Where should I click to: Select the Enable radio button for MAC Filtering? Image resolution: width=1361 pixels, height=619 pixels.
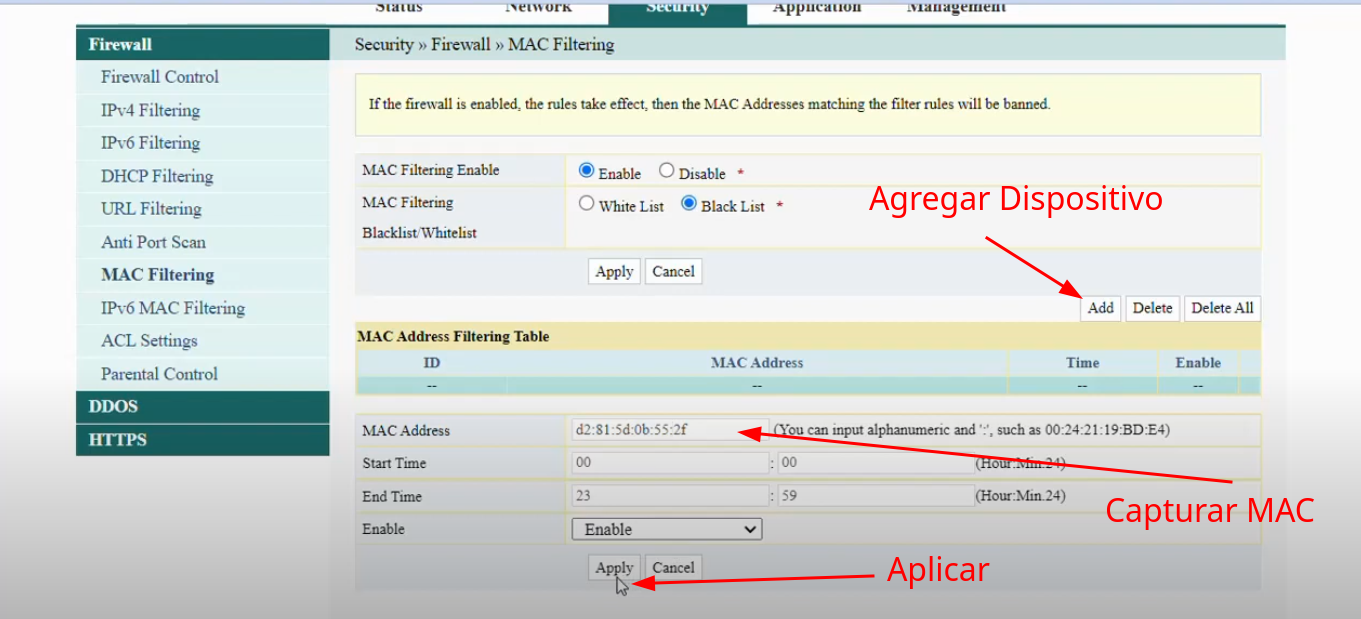pos(587,171)
